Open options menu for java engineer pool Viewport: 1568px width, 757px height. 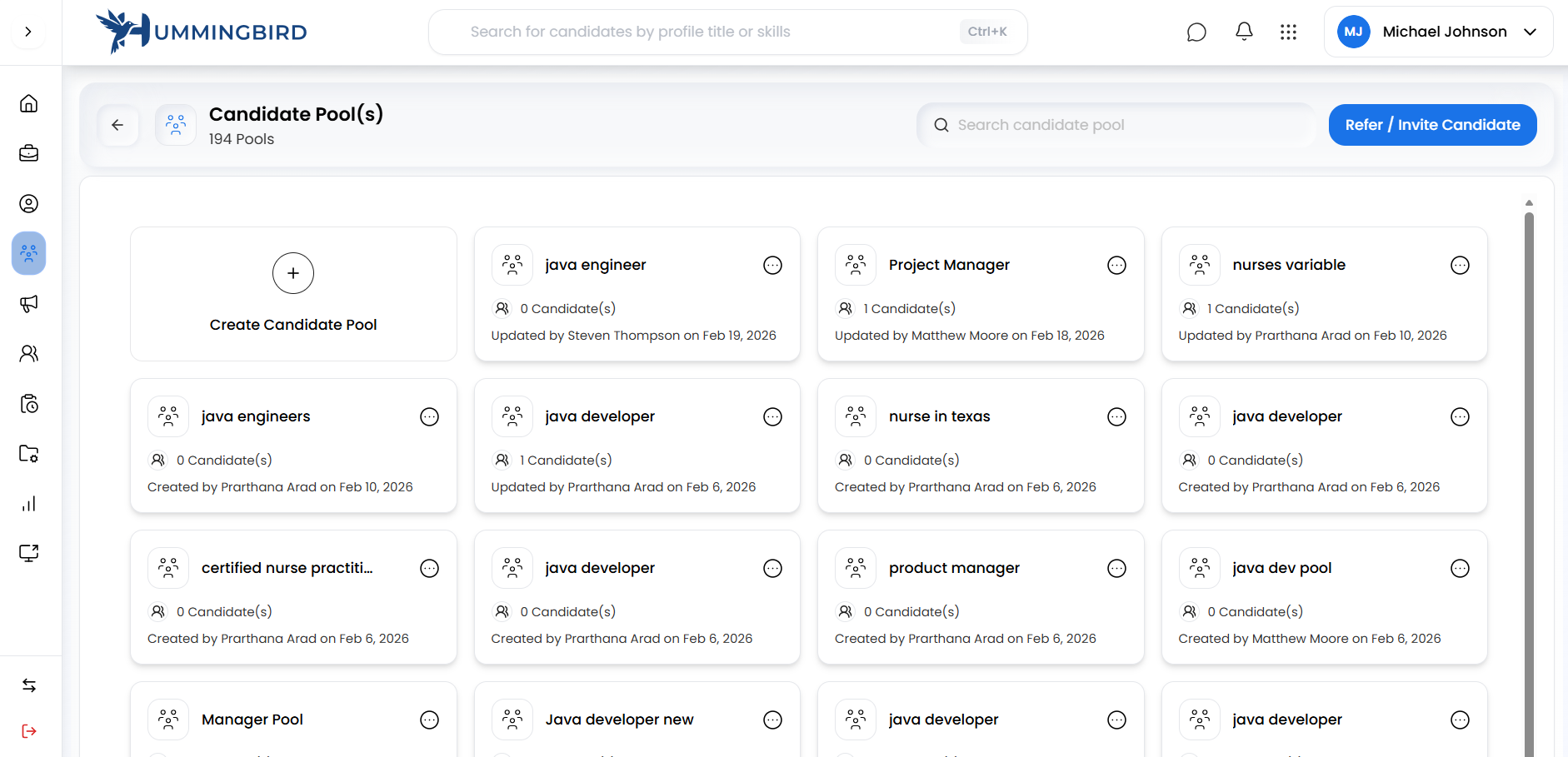(x=772, y=265)
